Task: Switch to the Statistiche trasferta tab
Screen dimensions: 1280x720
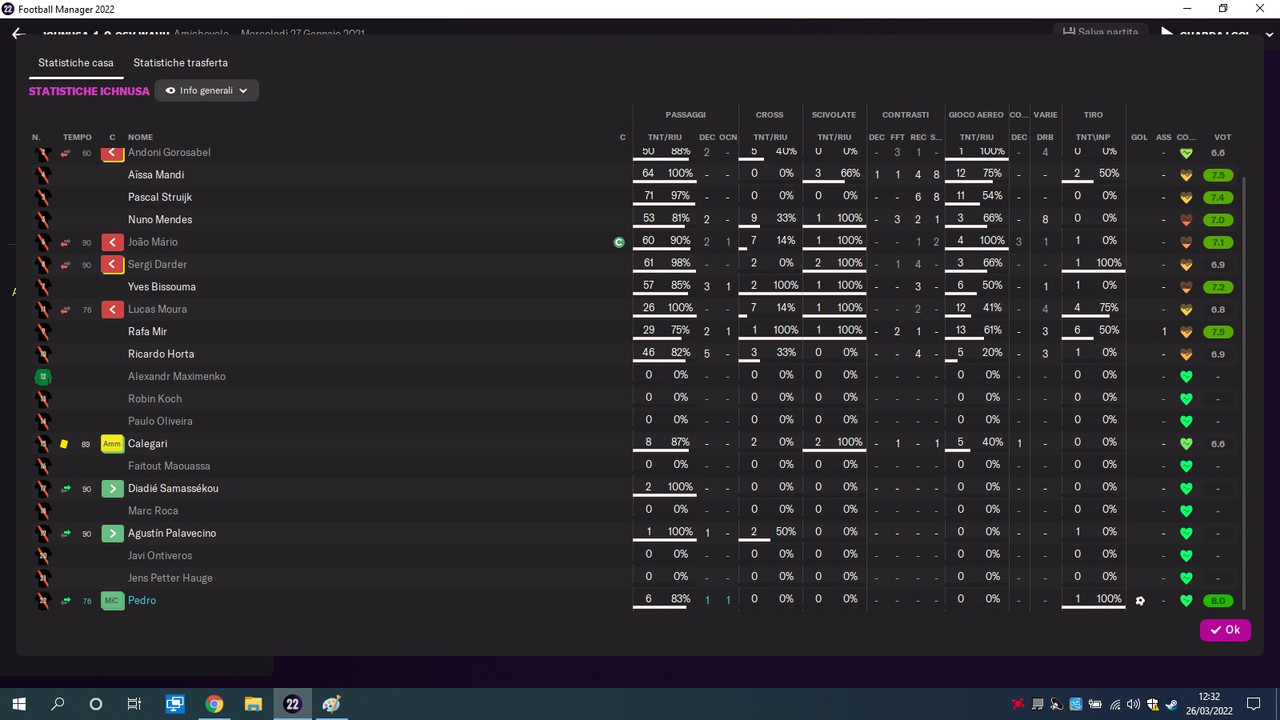Action: tap(181, 63)
